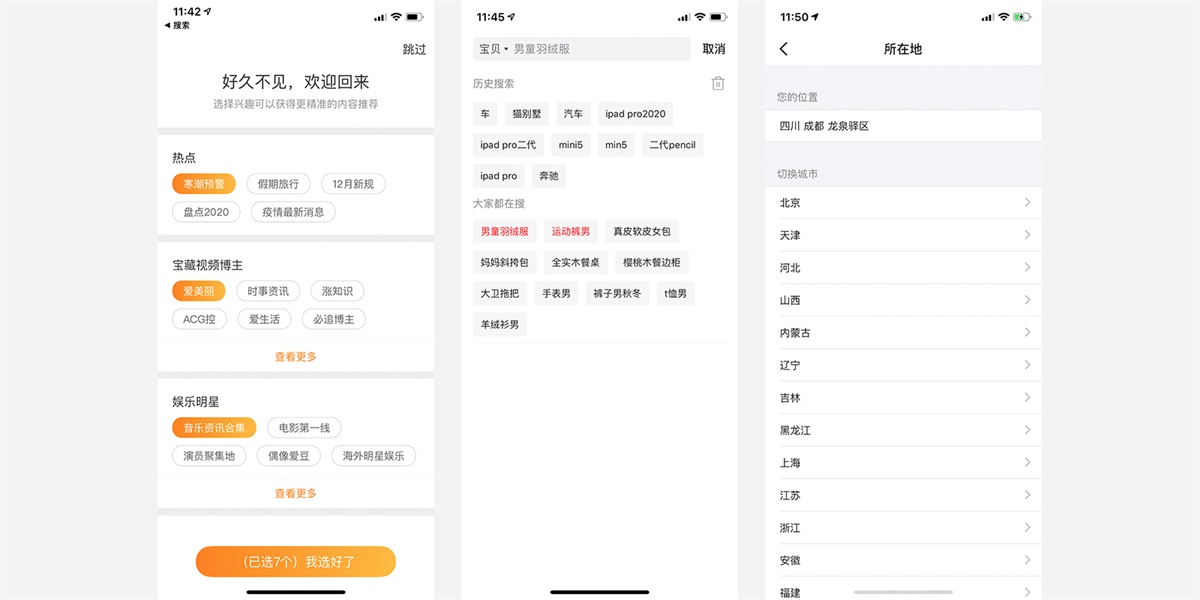
Task: Tap the 跳过 skip button
Action: 414,48
